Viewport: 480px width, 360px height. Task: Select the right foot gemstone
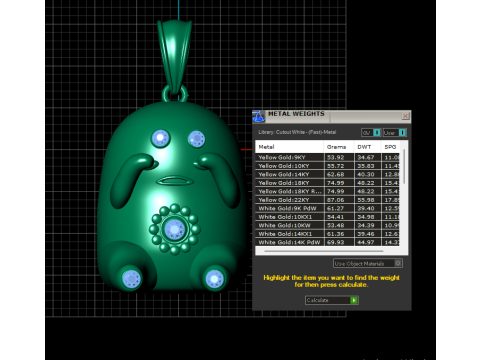coord(214,279)
